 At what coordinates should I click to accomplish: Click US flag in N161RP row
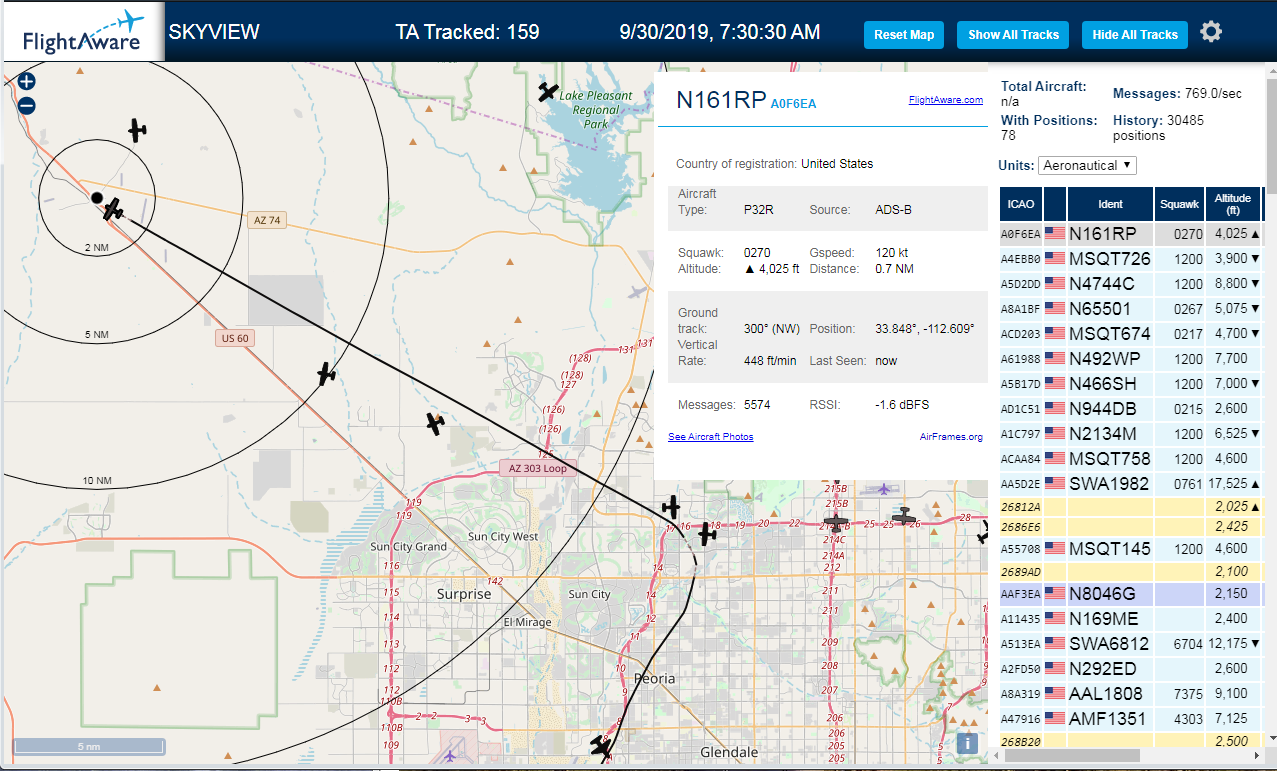pos(1055,234)
